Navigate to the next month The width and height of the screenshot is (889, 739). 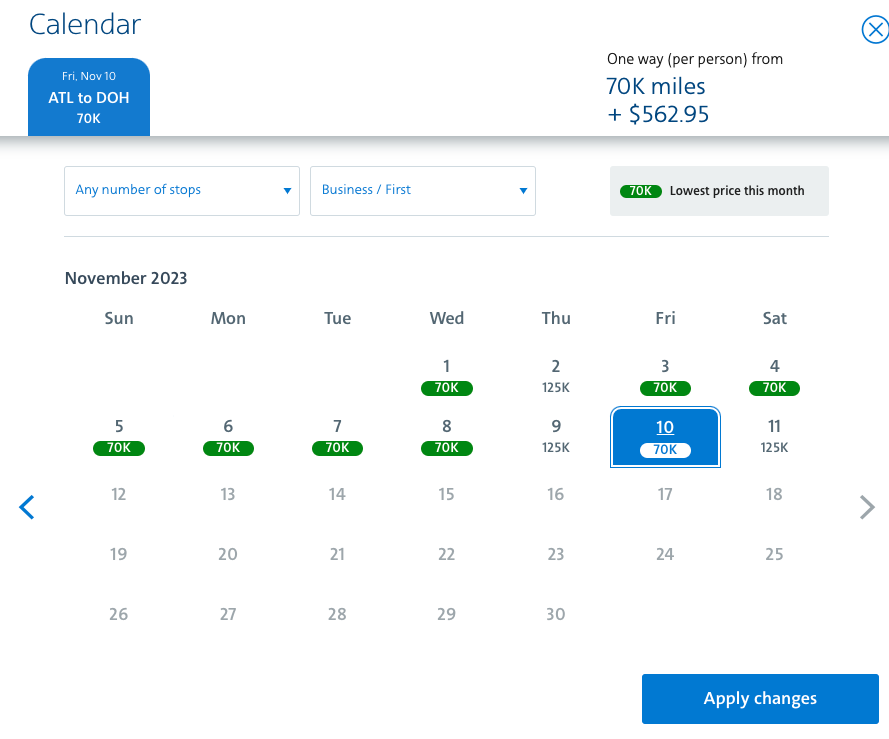click(x=866, y=507)
